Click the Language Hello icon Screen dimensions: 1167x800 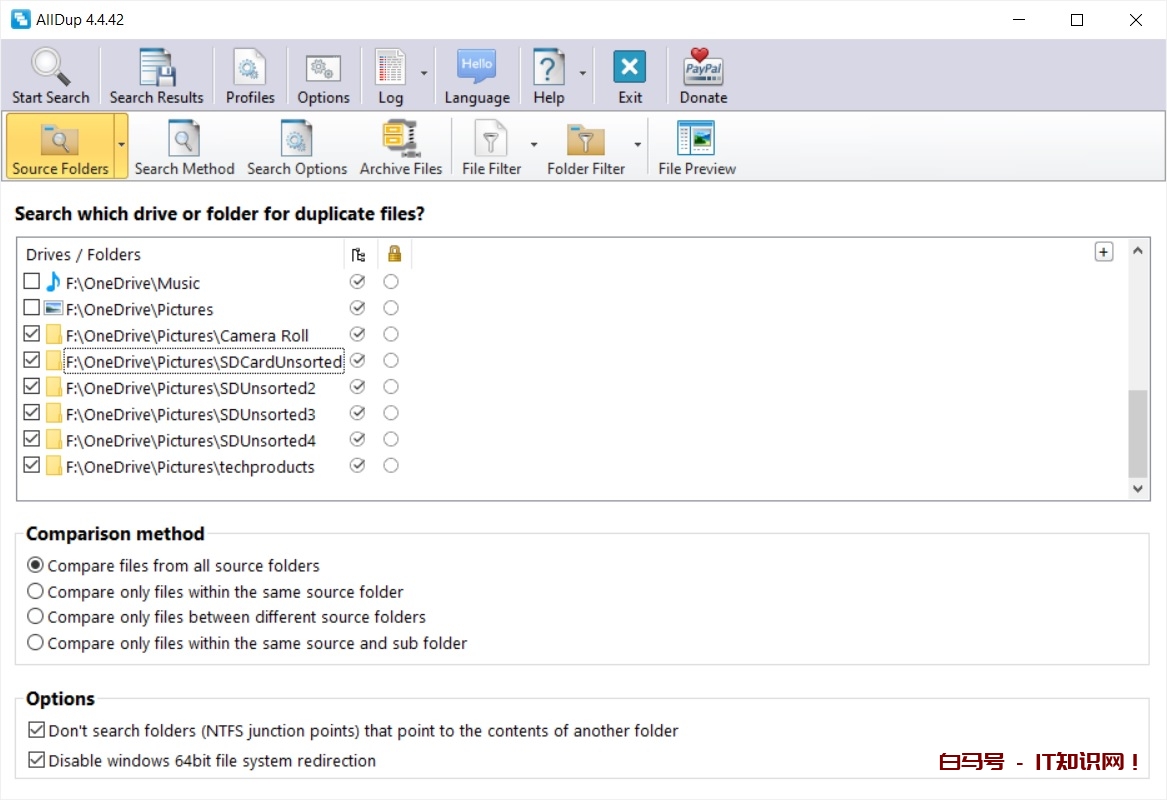pos(477,68)
